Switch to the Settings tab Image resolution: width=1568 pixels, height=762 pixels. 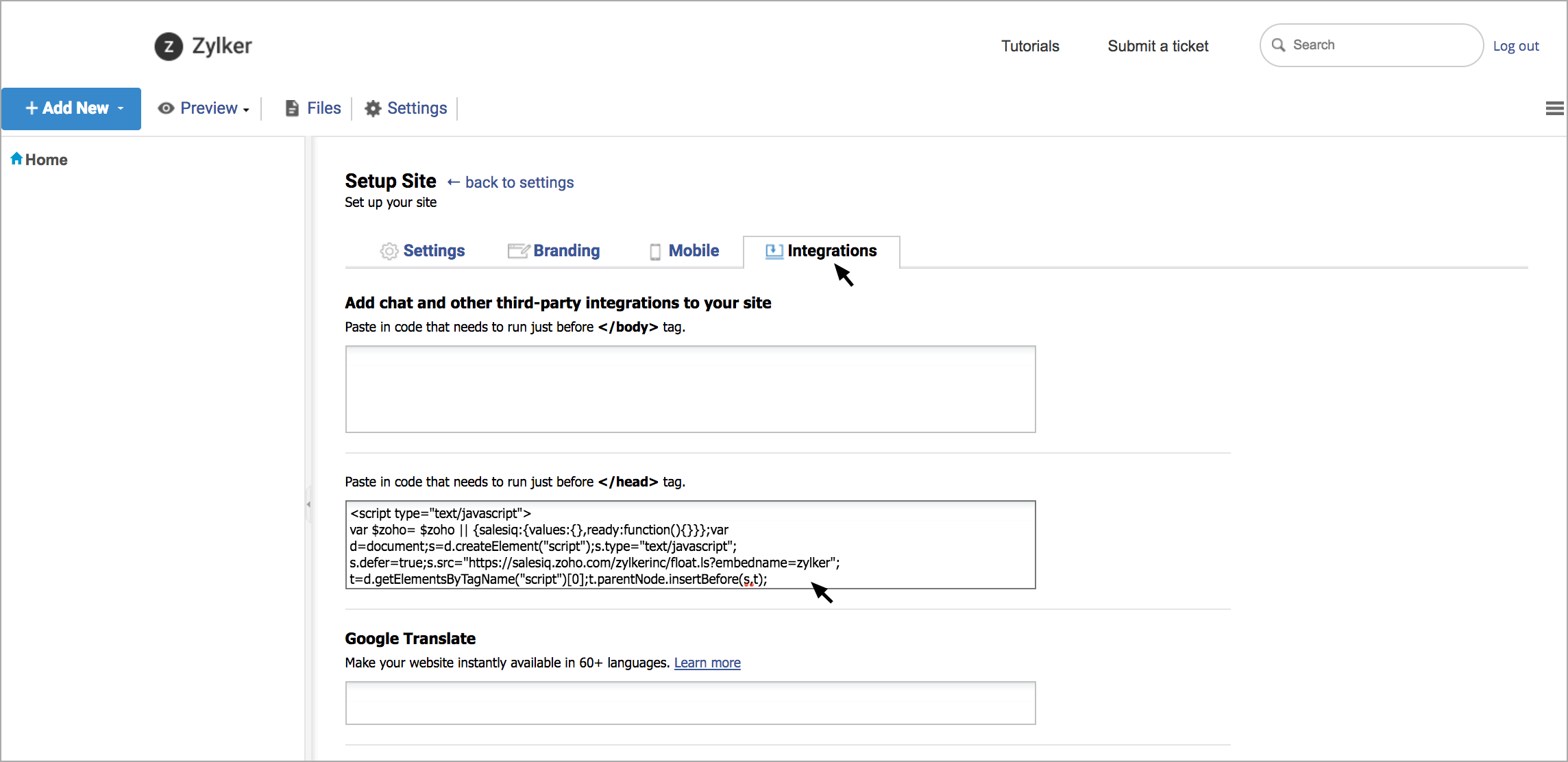(433, 251)
